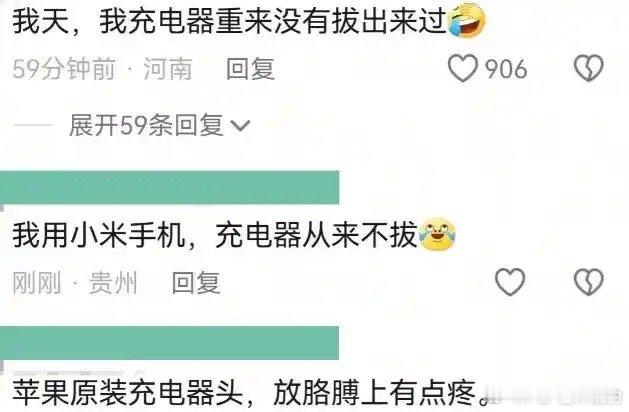Click the rolling laughing emoji in first comment
This screenshot has width=629, height=412.
466,20
